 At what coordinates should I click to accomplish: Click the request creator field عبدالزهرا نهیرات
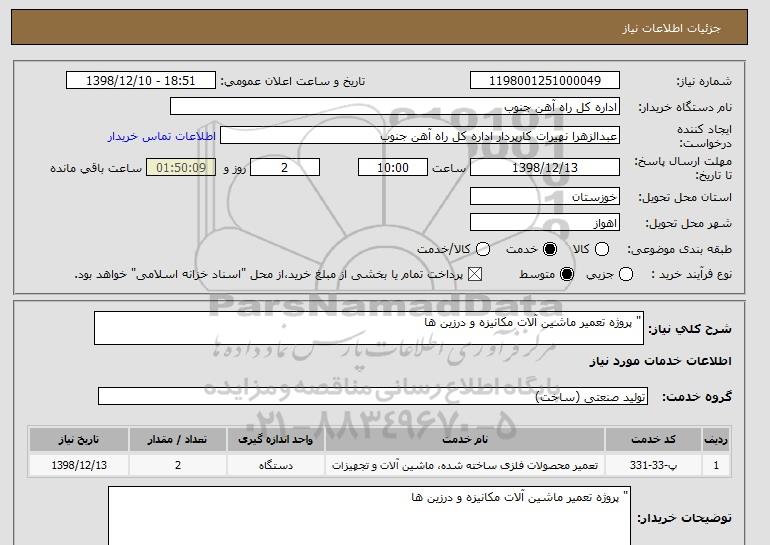[420, 136]
